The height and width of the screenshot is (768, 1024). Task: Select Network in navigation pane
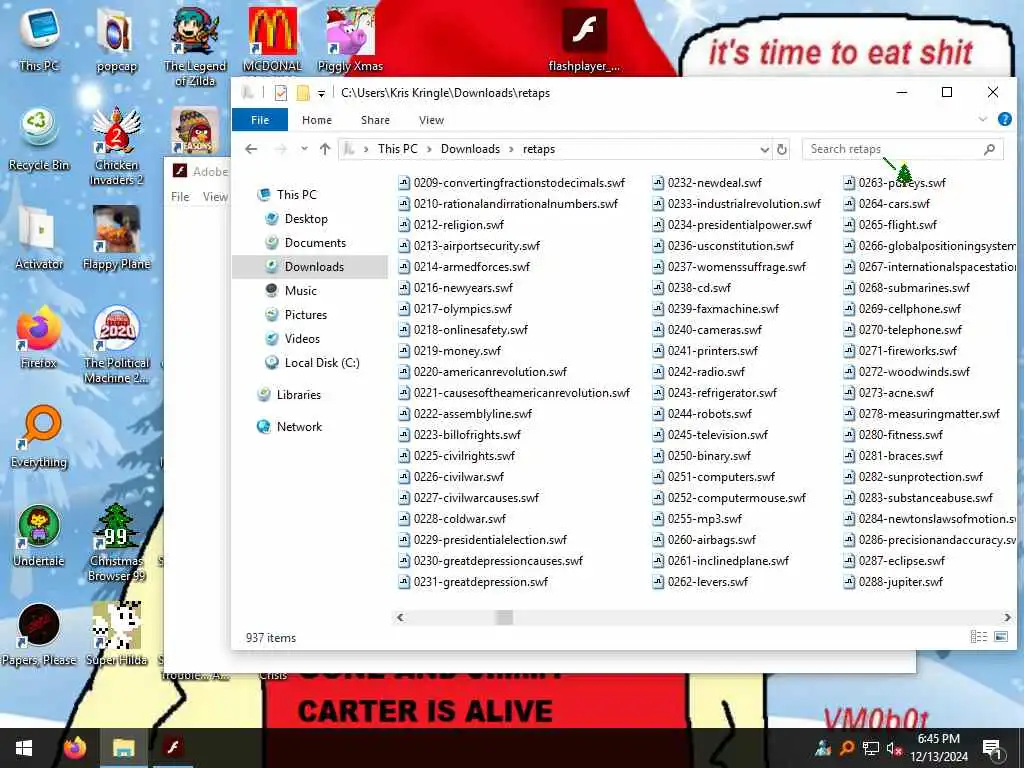pos(299,427)
